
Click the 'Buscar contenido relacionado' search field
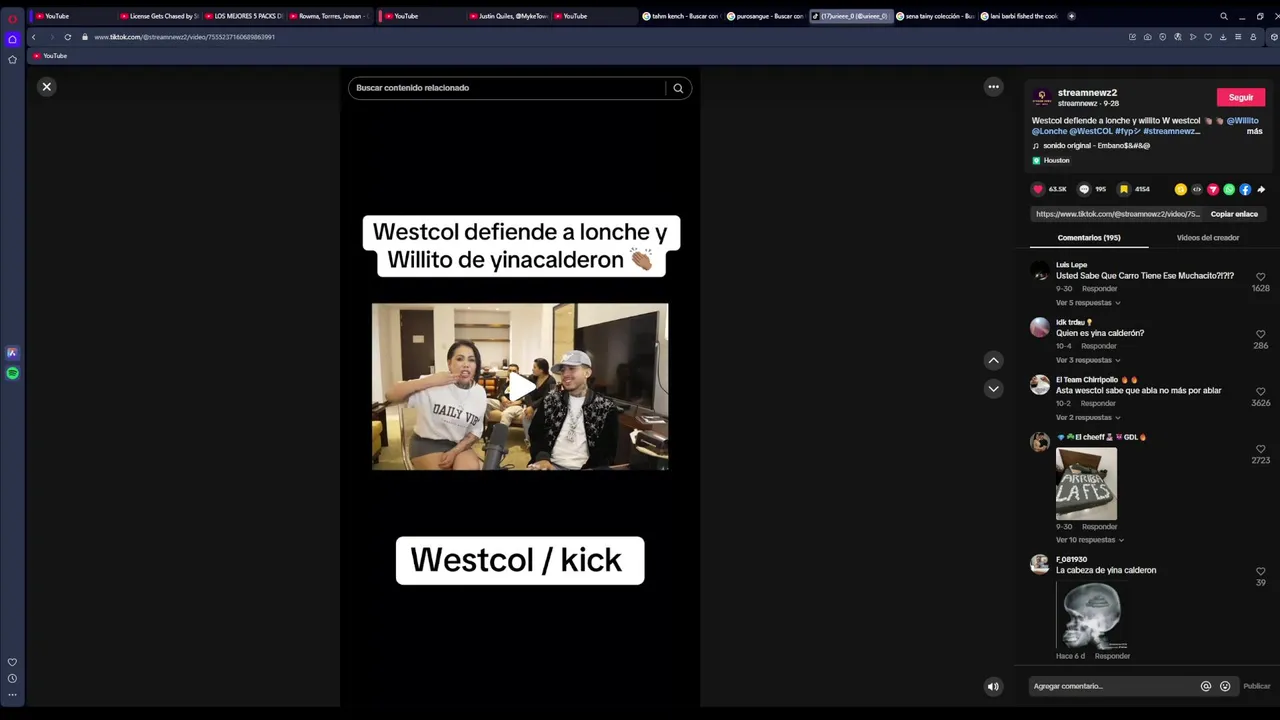click(x=508, y=88)
